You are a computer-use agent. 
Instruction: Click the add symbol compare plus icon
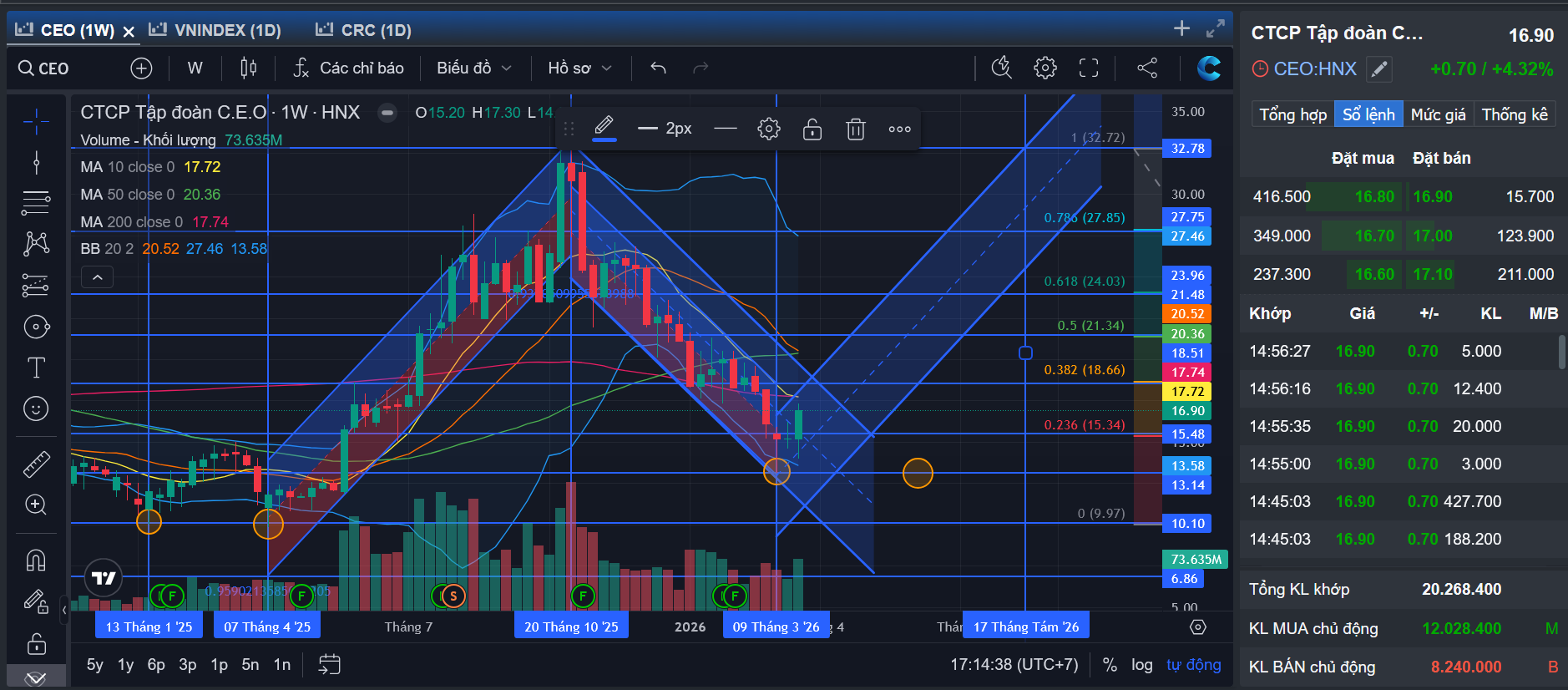(x=141, y=68)
